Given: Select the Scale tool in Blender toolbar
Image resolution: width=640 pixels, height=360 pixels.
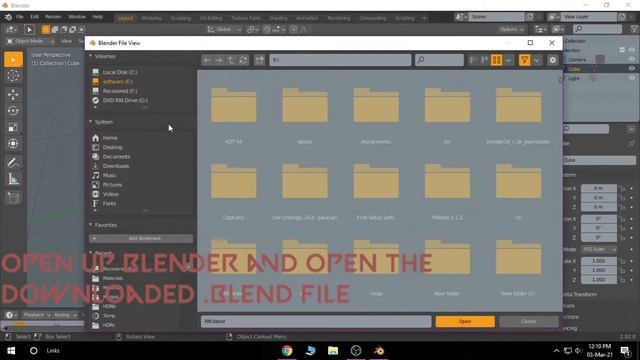Looking at the screenshot, I should (x=13, y=127).
